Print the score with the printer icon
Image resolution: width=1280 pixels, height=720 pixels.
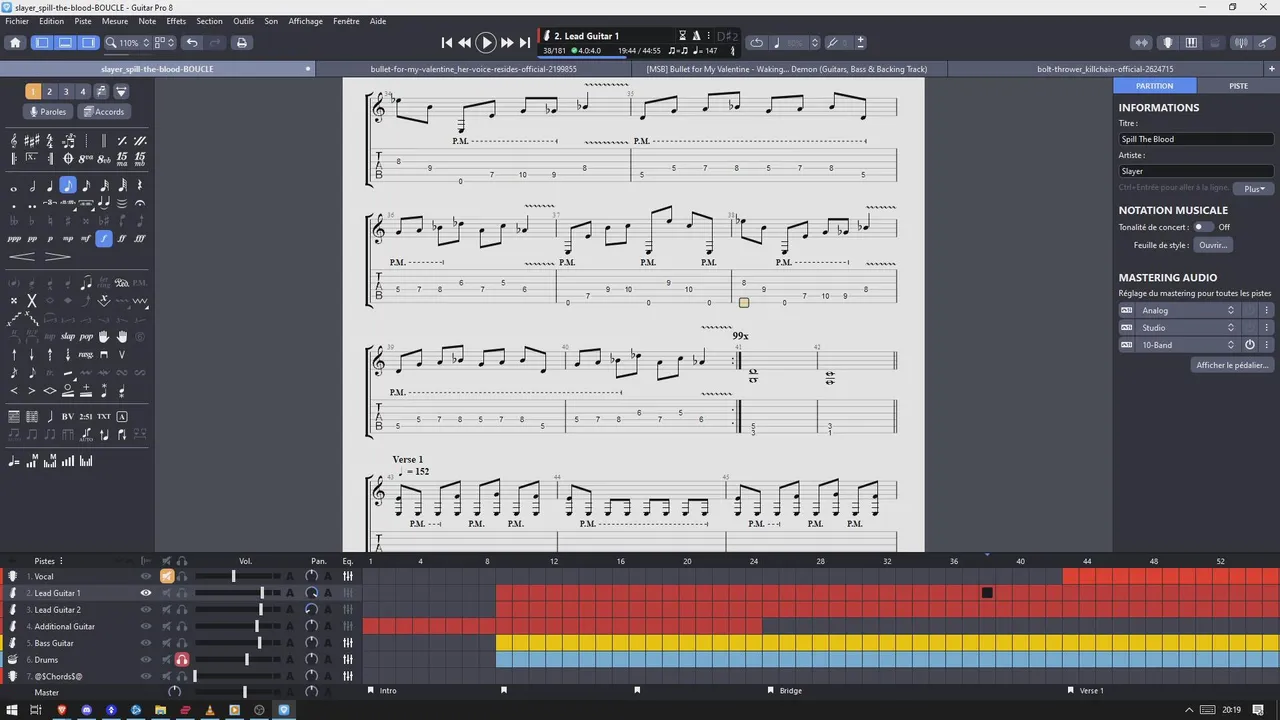pyautogui.click(x=241, y=43)
